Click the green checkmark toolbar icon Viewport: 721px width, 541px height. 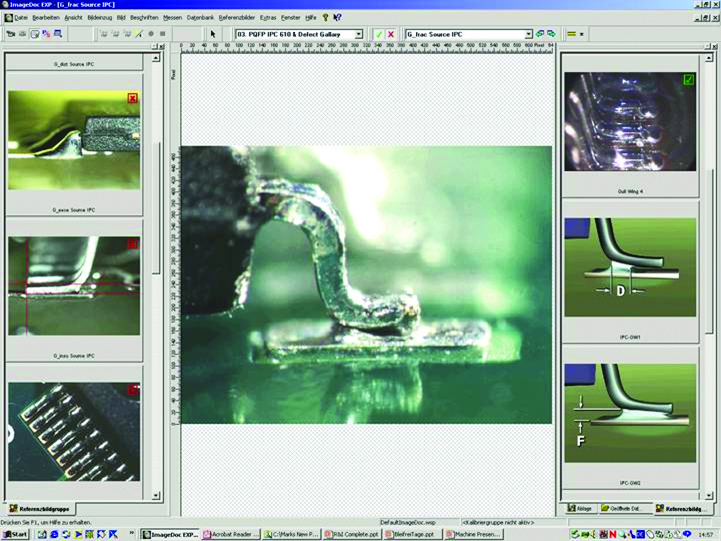click(x=379, y=34)
